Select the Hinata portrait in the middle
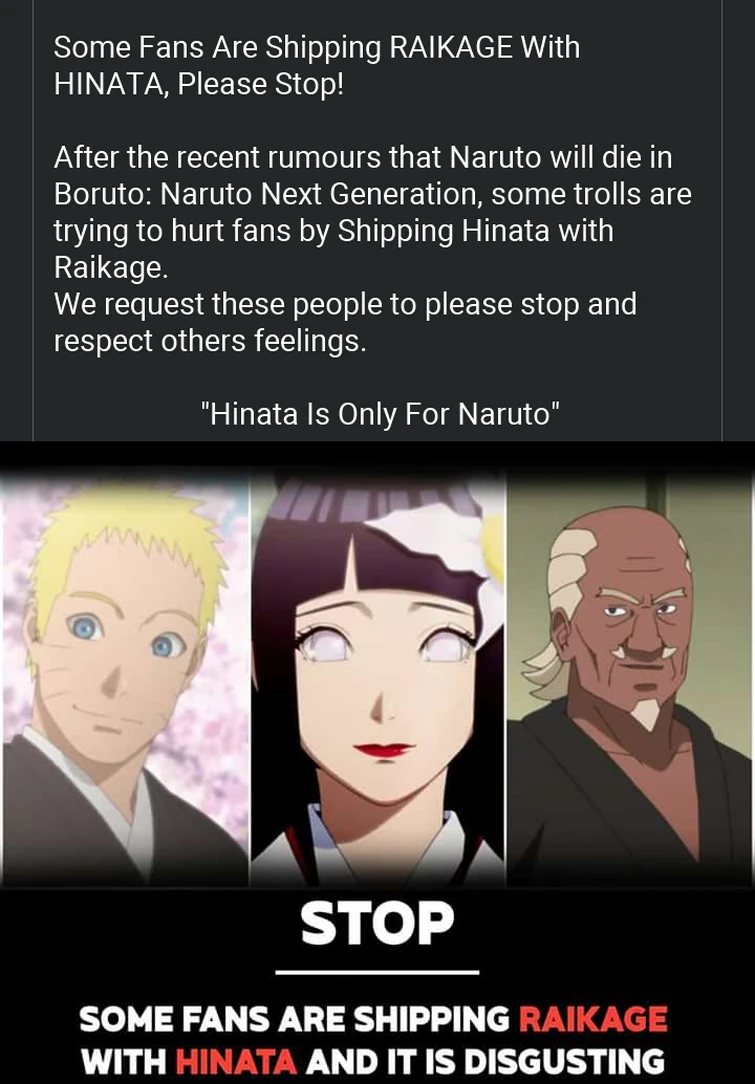 point(378,679)
